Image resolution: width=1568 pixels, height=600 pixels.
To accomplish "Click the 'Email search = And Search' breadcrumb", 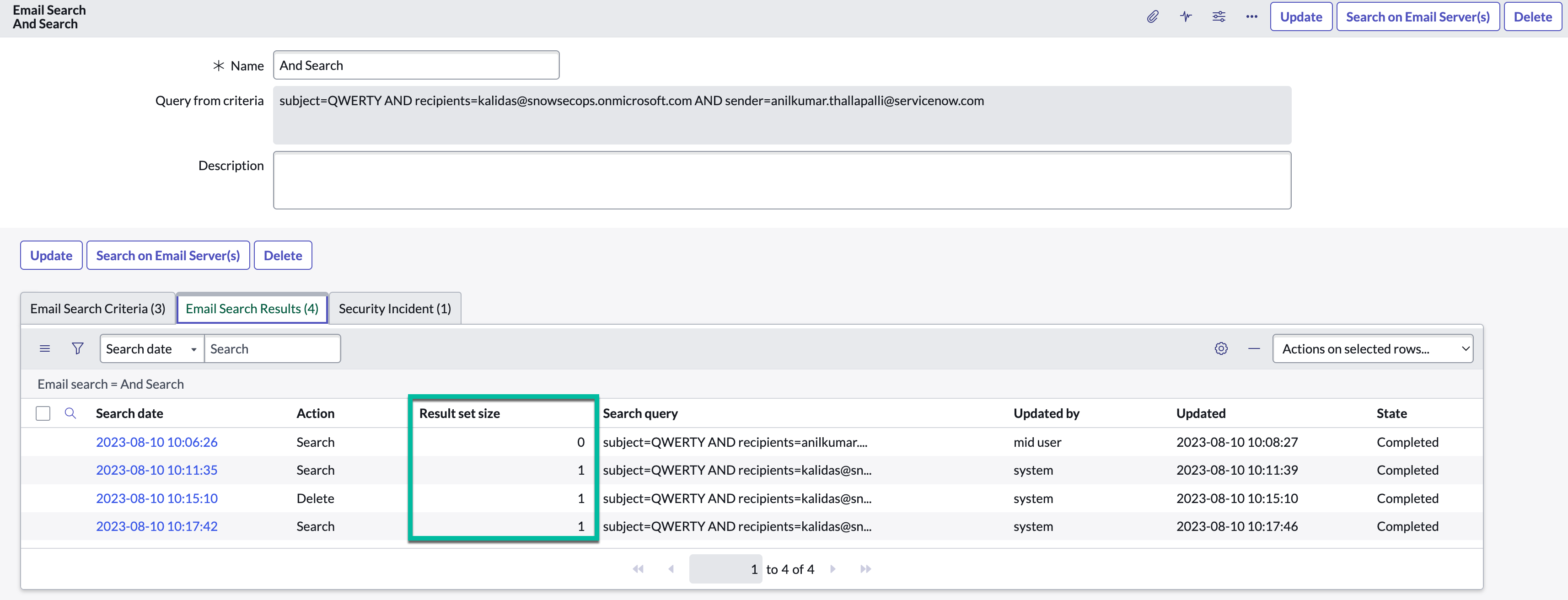I will [110, 384].
